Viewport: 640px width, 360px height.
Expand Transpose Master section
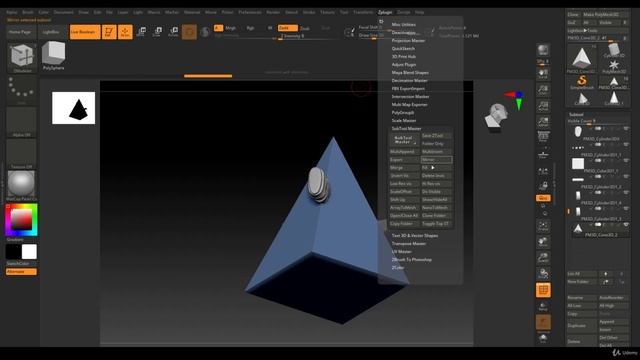[409, 244]
